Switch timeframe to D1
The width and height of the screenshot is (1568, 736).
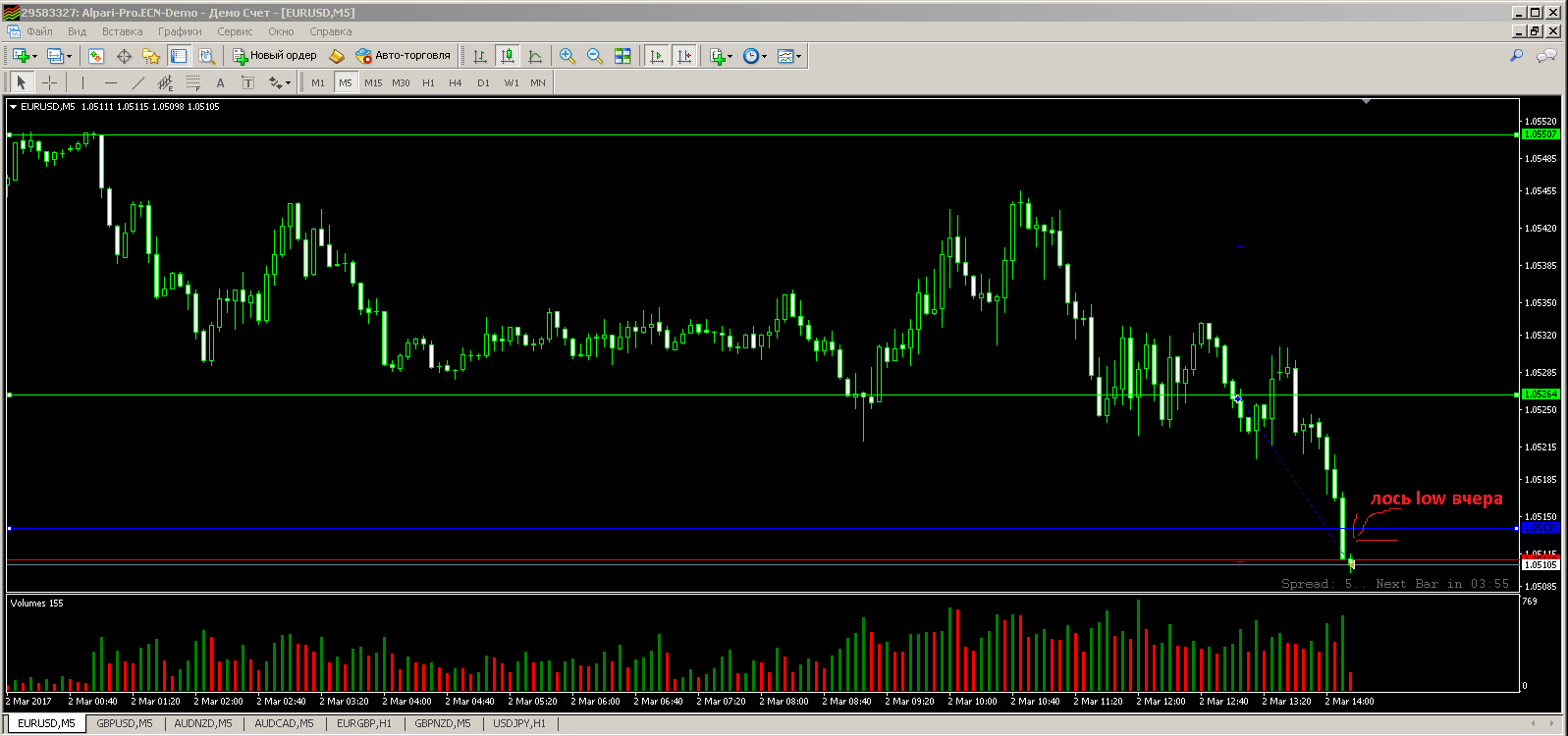tap(483, 82)
